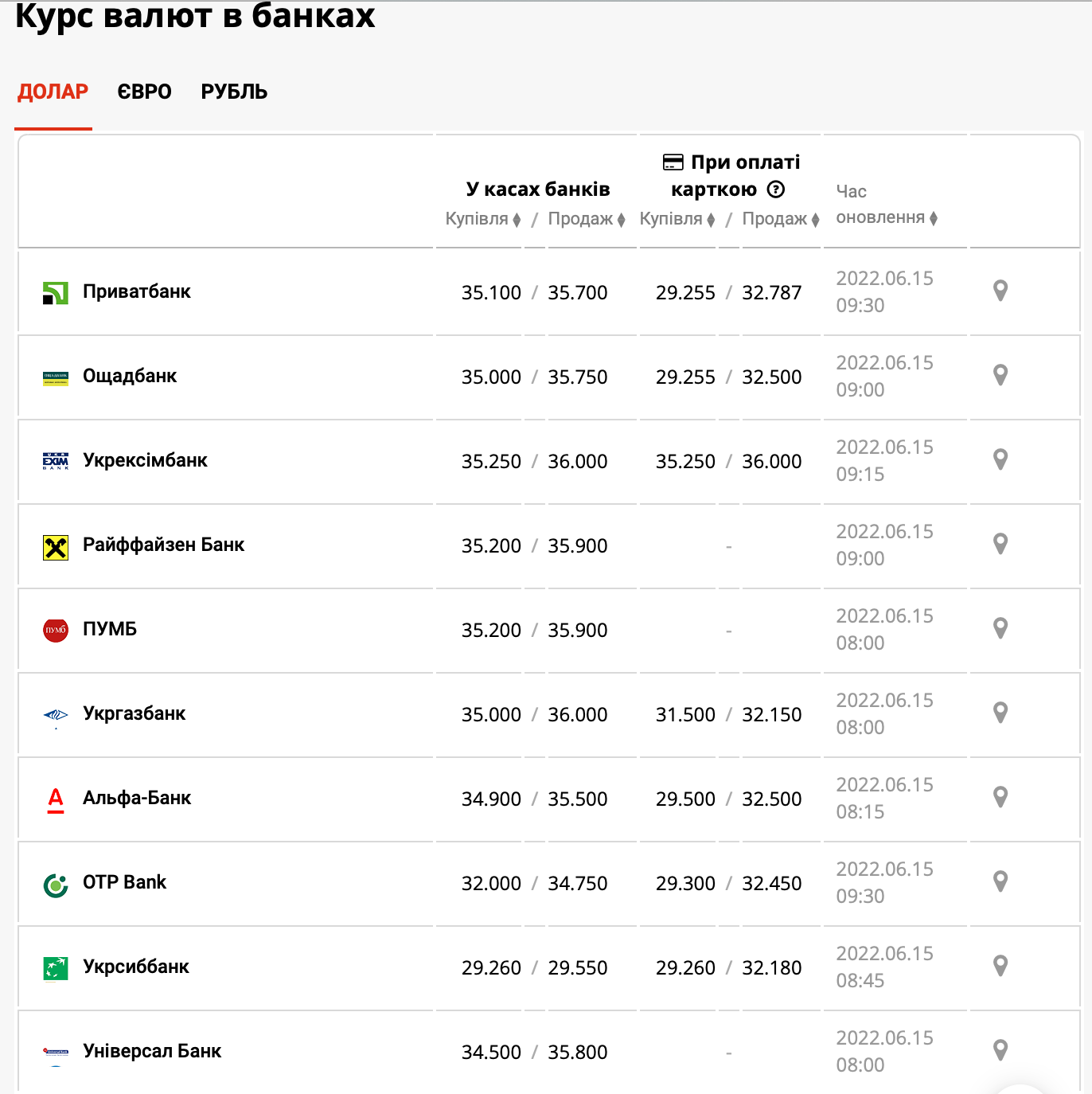Open the Приватбанк bank link

[x=136, y=291]
